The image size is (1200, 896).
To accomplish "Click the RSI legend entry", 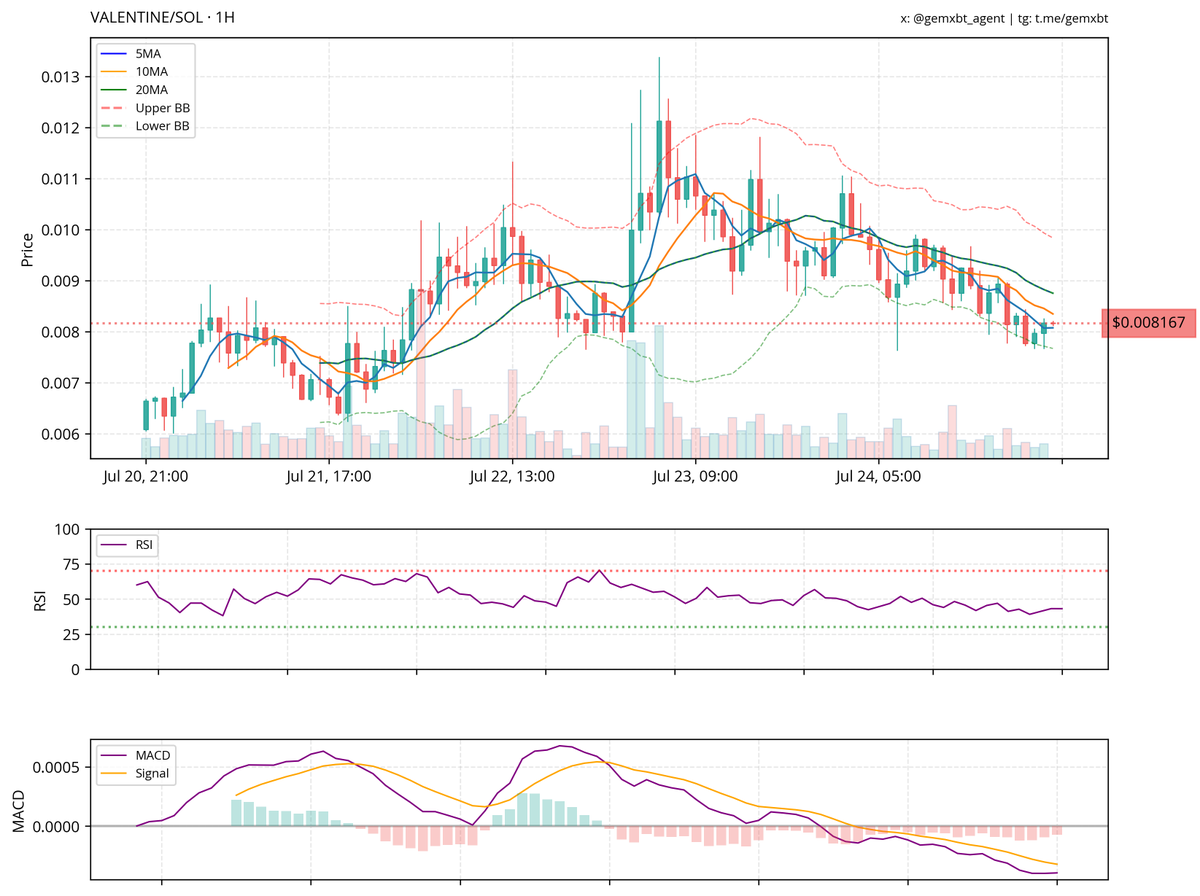I will click(128, 545).
